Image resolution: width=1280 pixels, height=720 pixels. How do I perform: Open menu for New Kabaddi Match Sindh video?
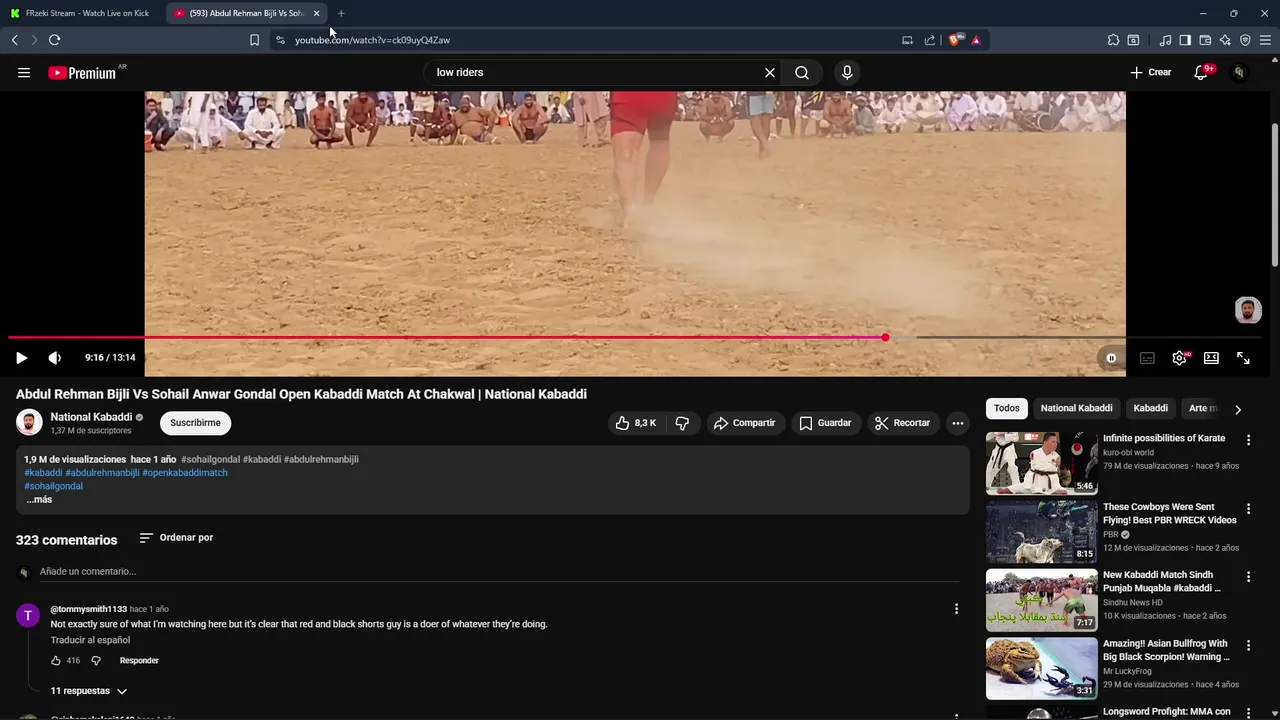point(1248,577)
